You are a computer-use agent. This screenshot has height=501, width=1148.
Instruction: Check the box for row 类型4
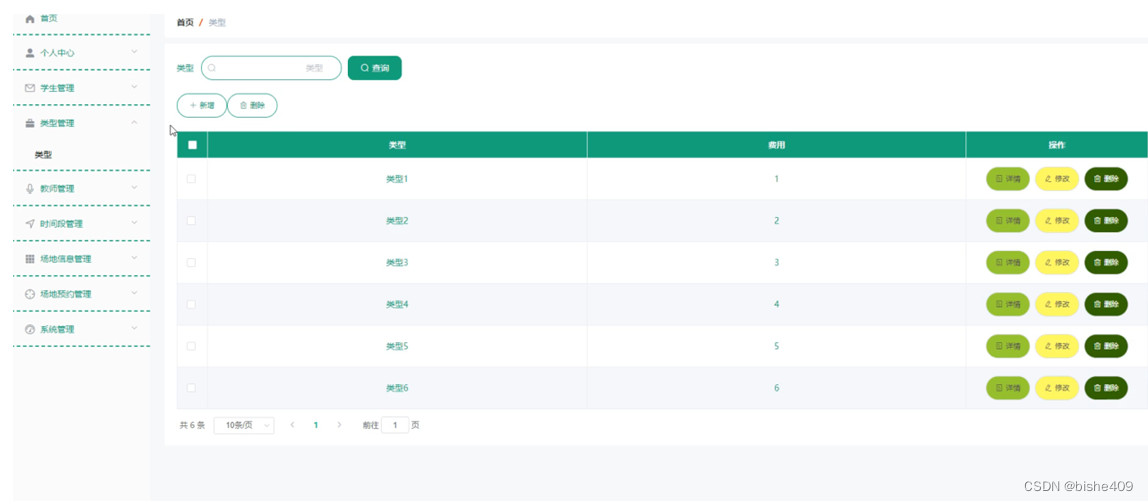pos(191,304)
